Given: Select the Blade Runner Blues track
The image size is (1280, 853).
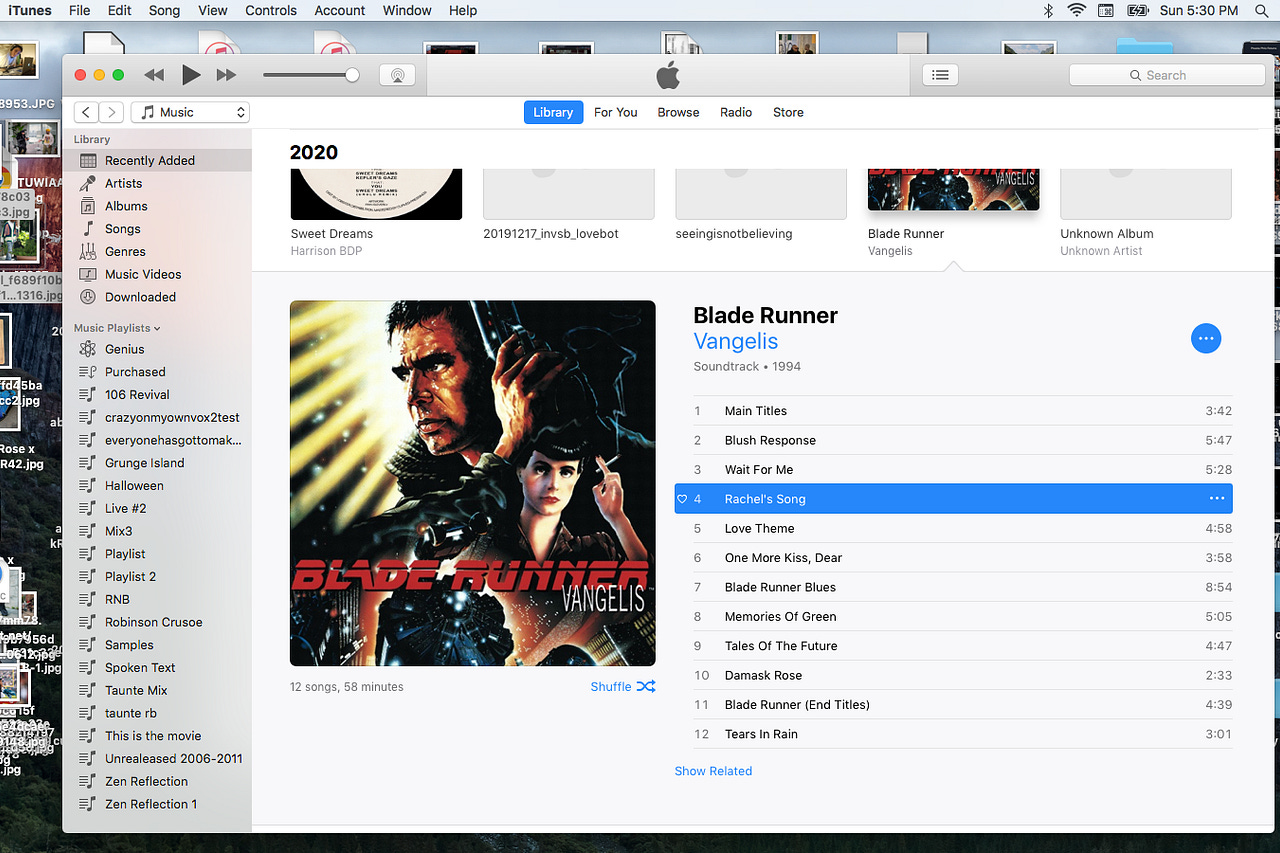Looking at the screenshot, I should (963, 587).
